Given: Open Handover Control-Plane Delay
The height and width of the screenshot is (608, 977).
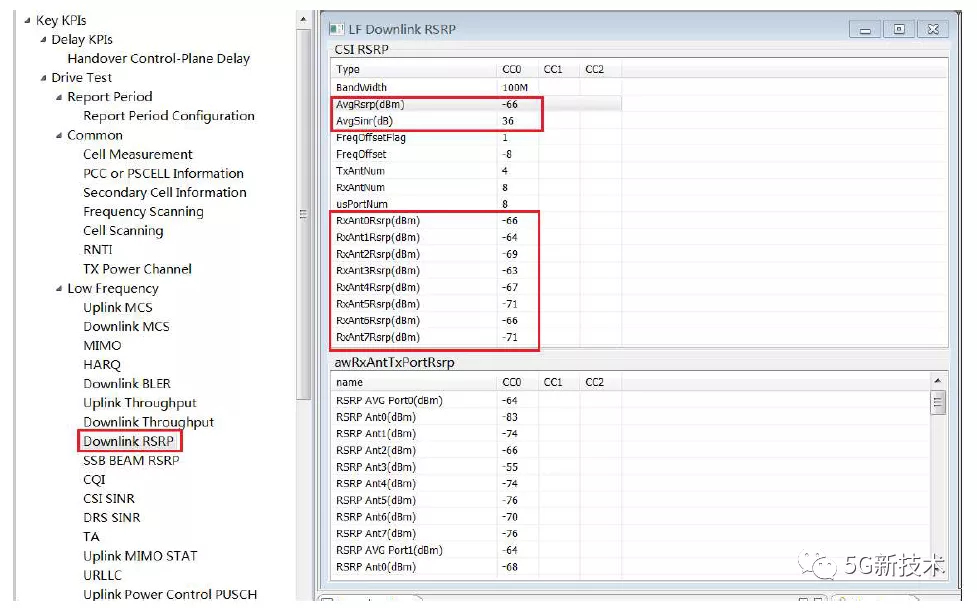Looking at the screenshot, I should tap(158, 59).
